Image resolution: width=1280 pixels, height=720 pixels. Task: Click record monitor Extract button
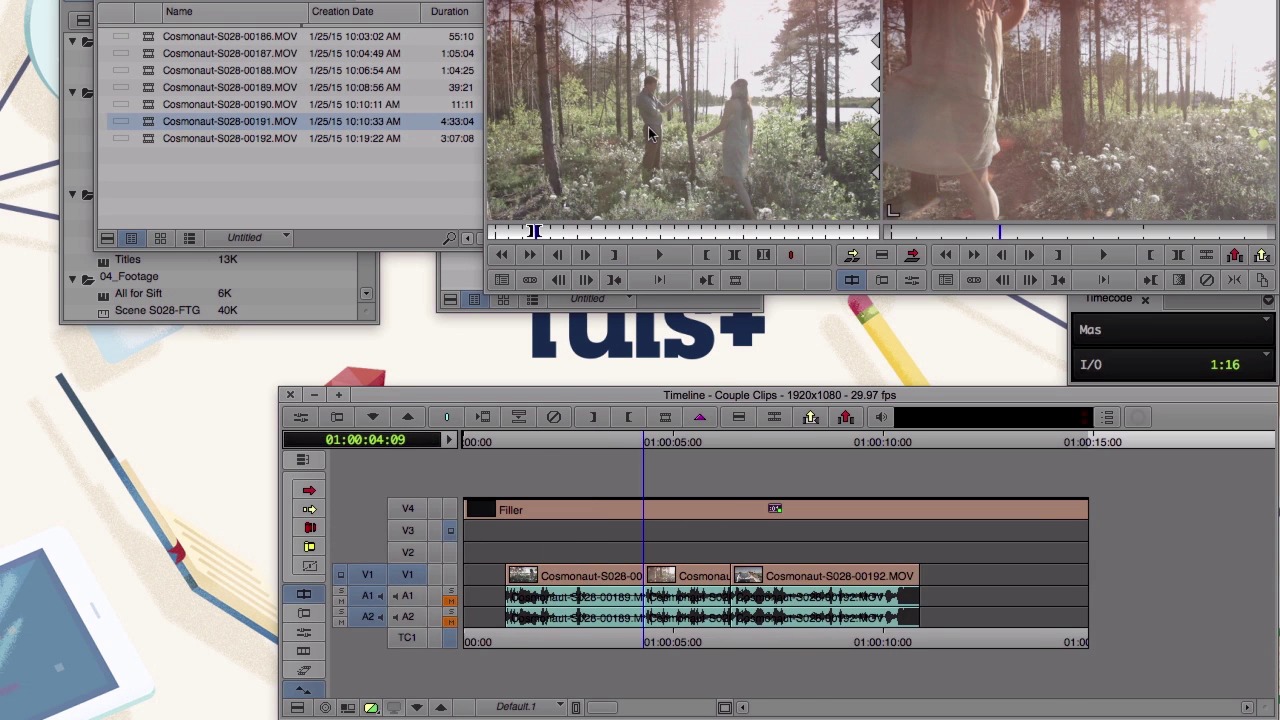click(1262, 256)
